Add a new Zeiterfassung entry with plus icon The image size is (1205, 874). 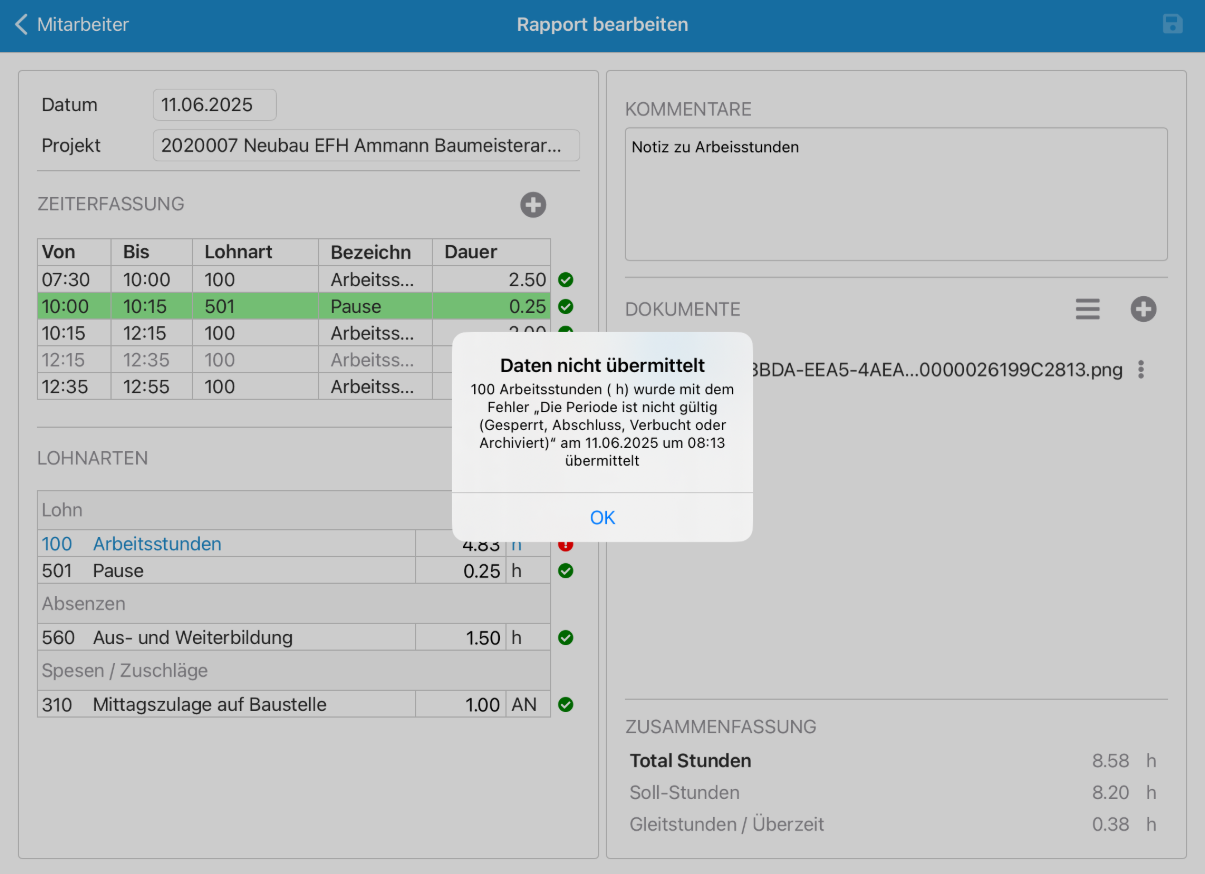point(533,205)
